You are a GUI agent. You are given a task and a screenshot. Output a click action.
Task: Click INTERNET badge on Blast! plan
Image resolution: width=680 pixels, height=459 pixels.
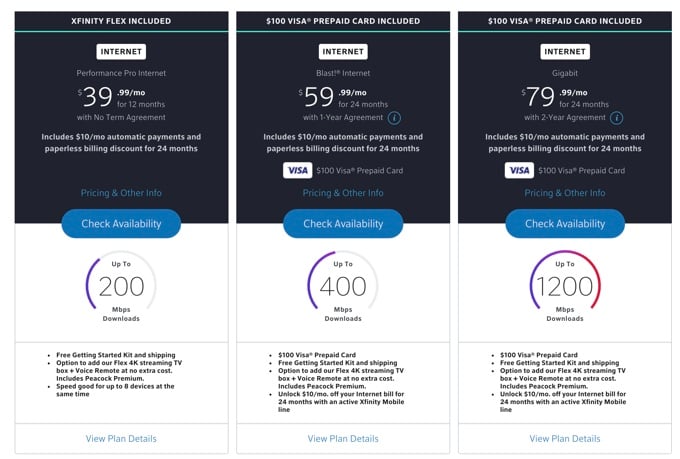pos(343,52)
